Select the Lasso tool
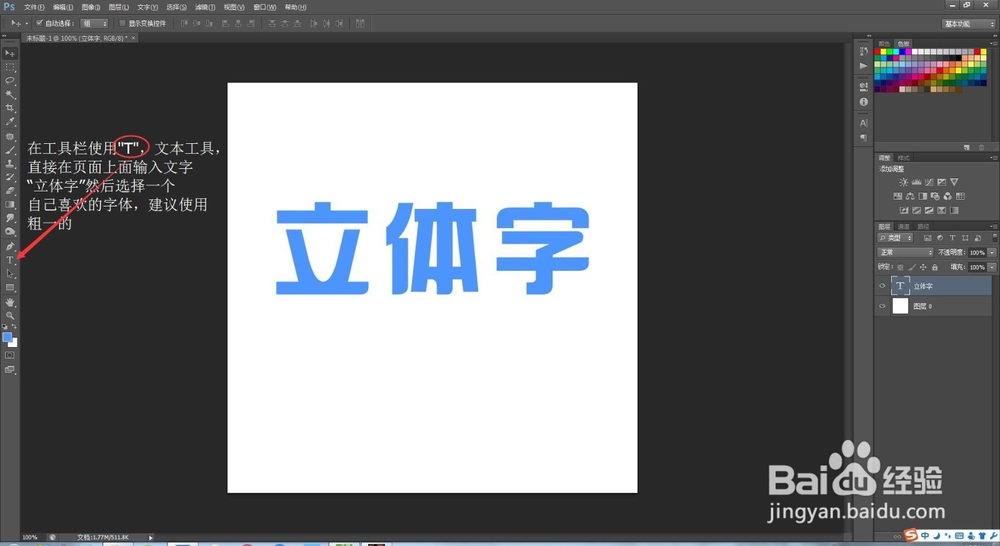 point(10,81)
